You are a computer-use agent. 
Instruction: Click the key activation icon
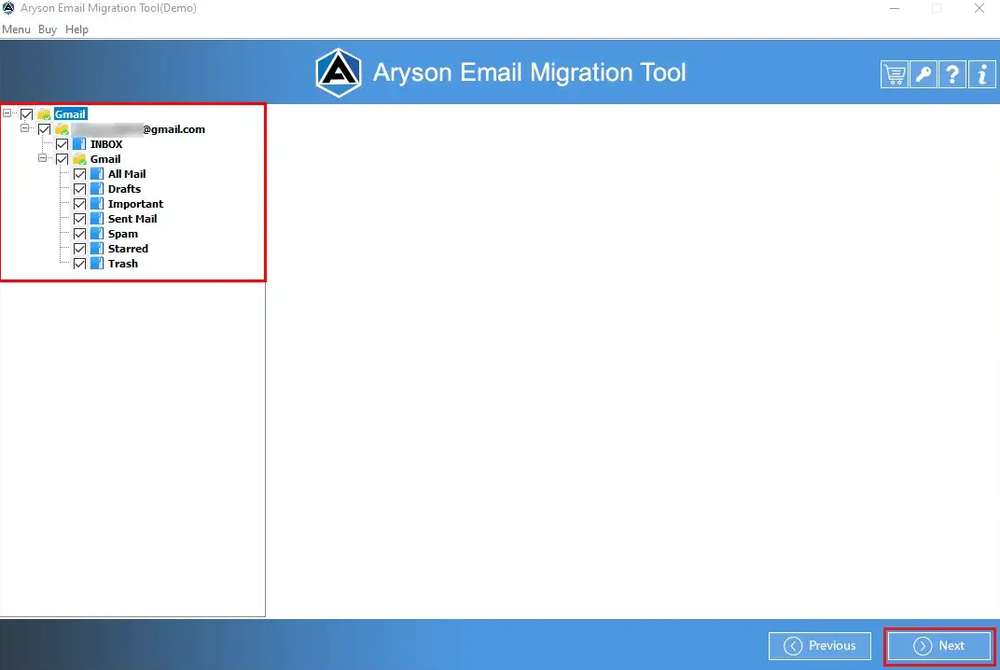923,75
